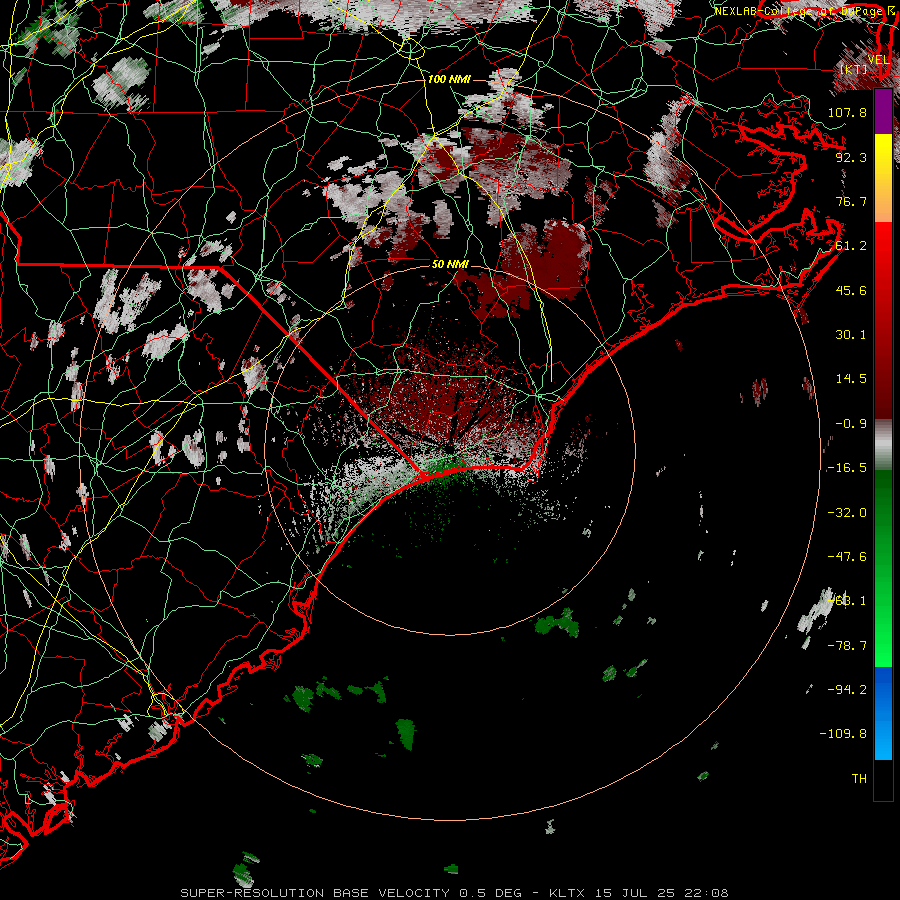Click the 30.1 velocity scale value
The width and height of the screenshot is (900, 900).
click(x=851, y=335)
